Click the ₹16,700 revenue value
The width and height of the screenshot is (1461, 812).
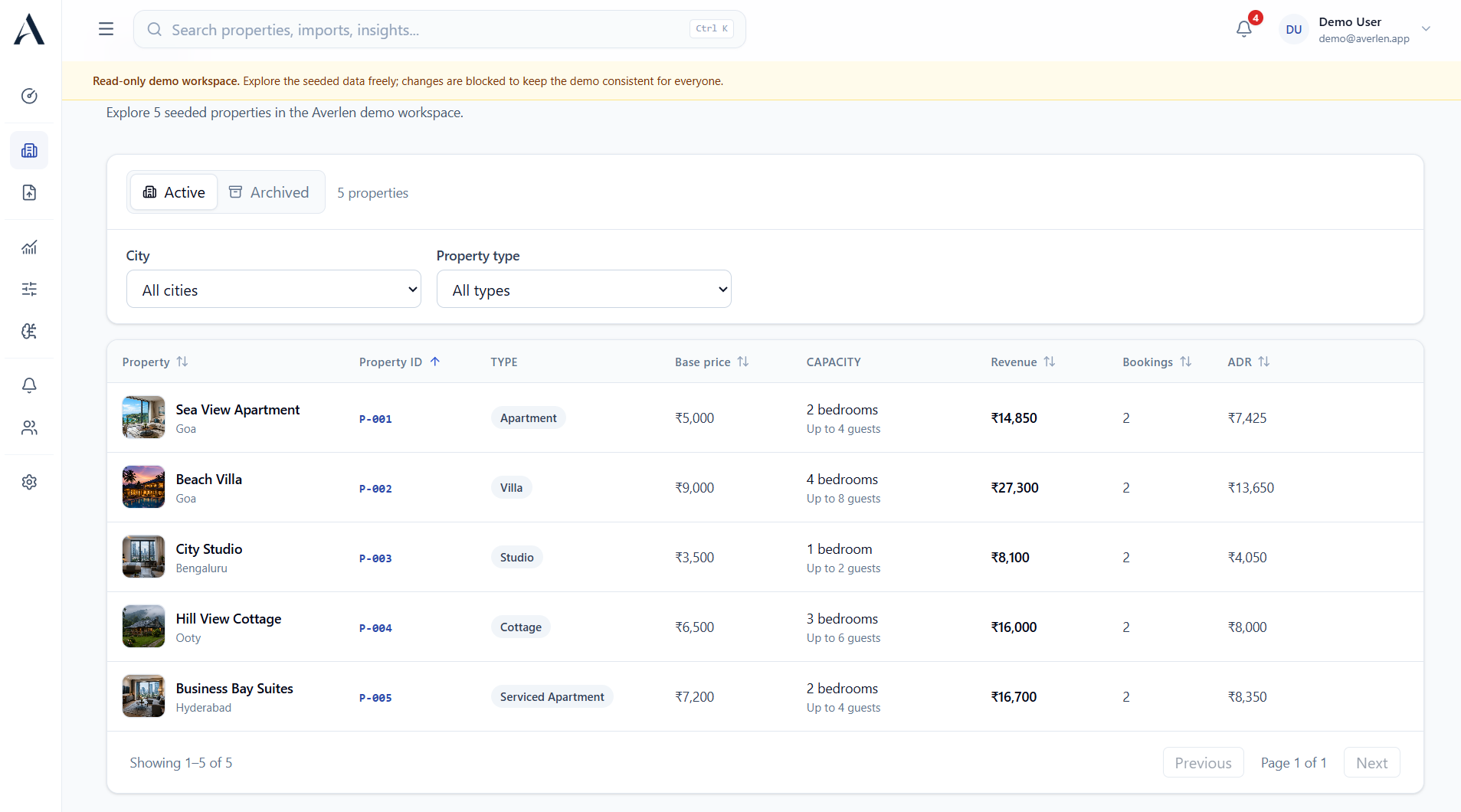pyautogui.click(x=1014, y=696)
